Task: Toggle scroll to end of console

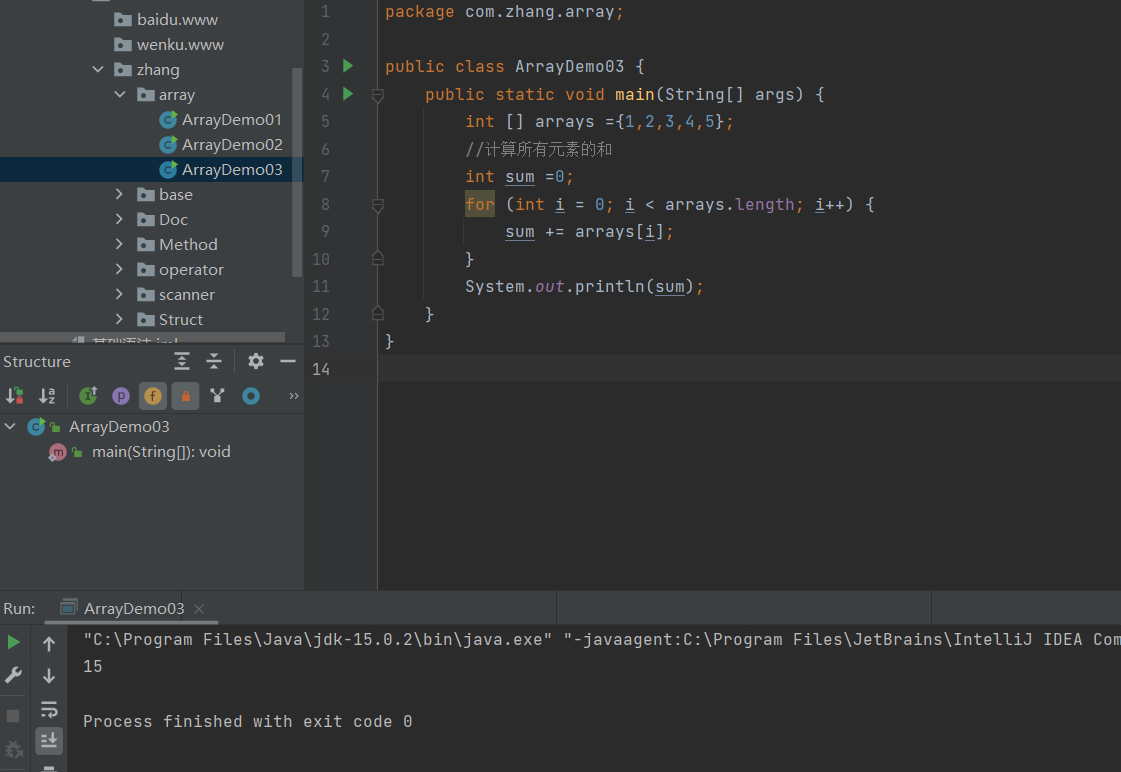Action: pos(49,741)
